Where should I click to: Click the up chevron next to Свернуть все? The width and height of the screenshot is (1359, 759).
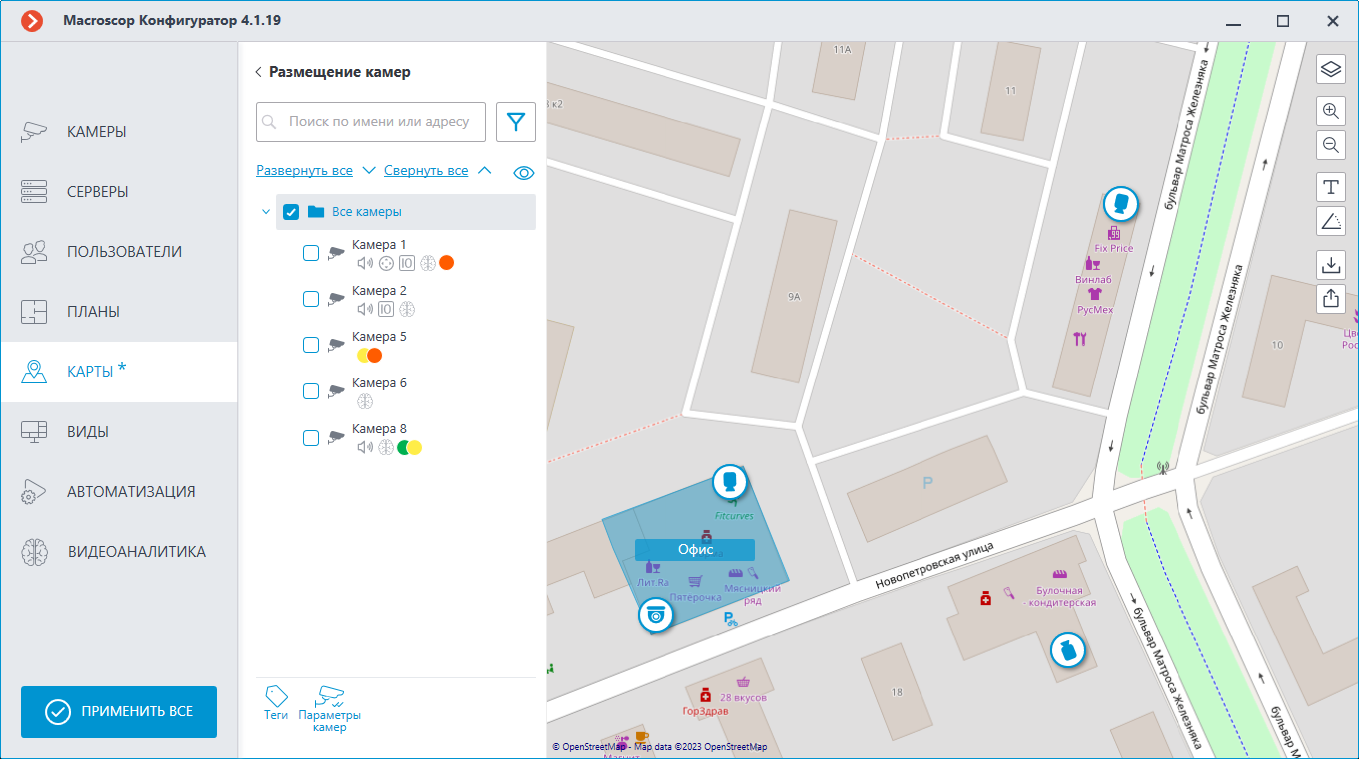pyautogui.click(x=485, y=170)
